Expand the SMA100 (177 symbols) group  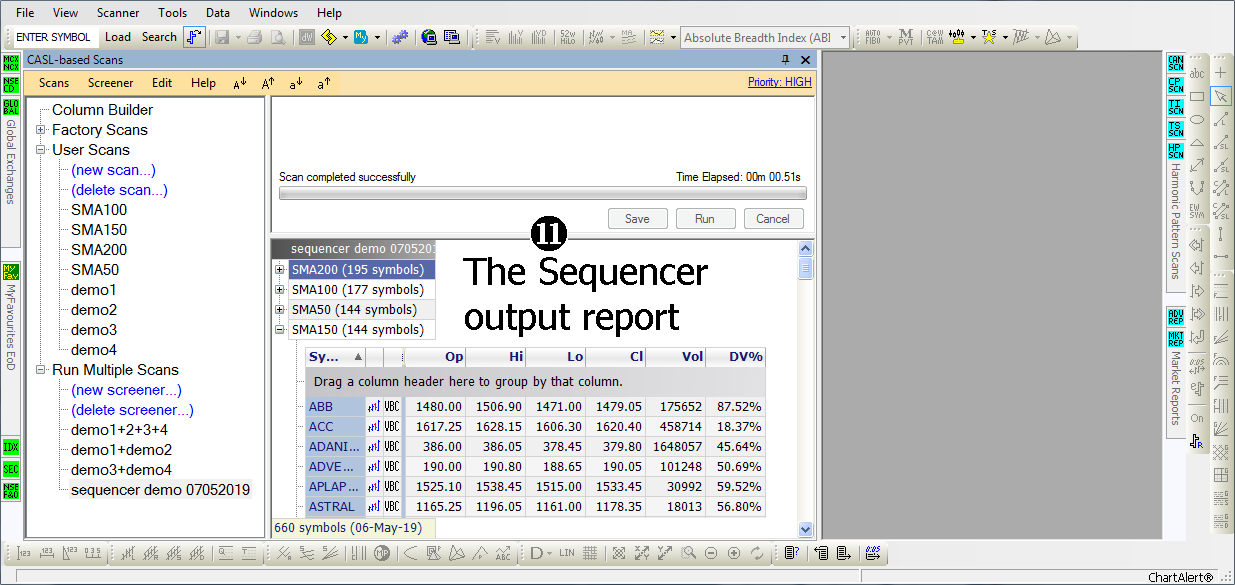pos(280,290)
